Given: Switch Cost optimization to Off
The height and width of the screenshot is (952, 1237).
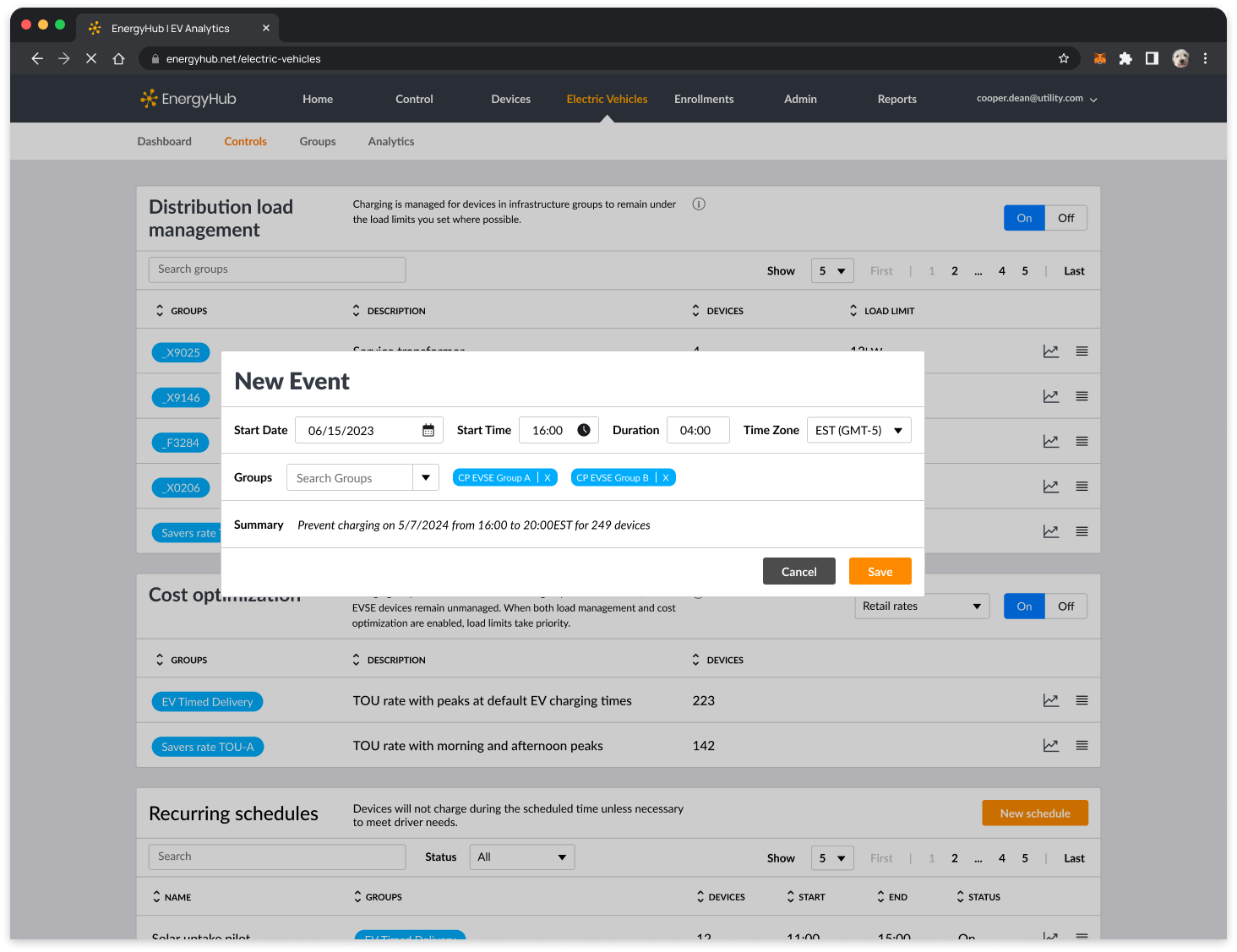Looking at the screenshot, I should [x=1065, y=607].
